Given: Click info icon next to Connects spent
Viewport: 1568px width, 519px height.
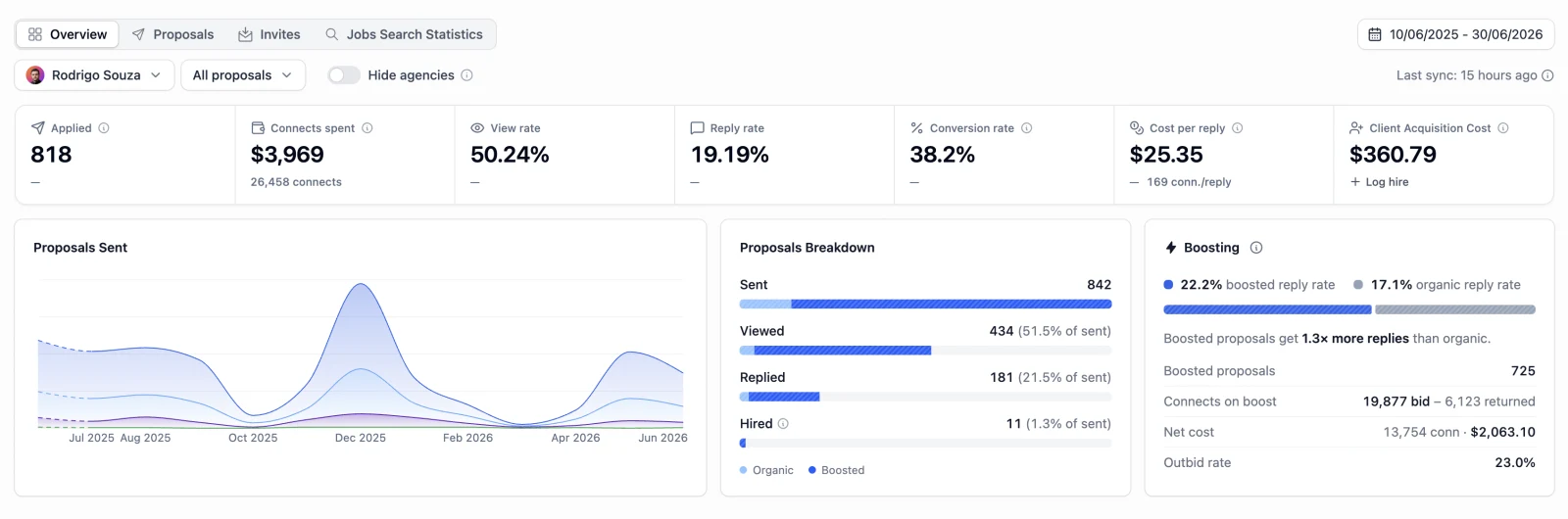Looking at the screenshot, I should (x=367, y=128).
